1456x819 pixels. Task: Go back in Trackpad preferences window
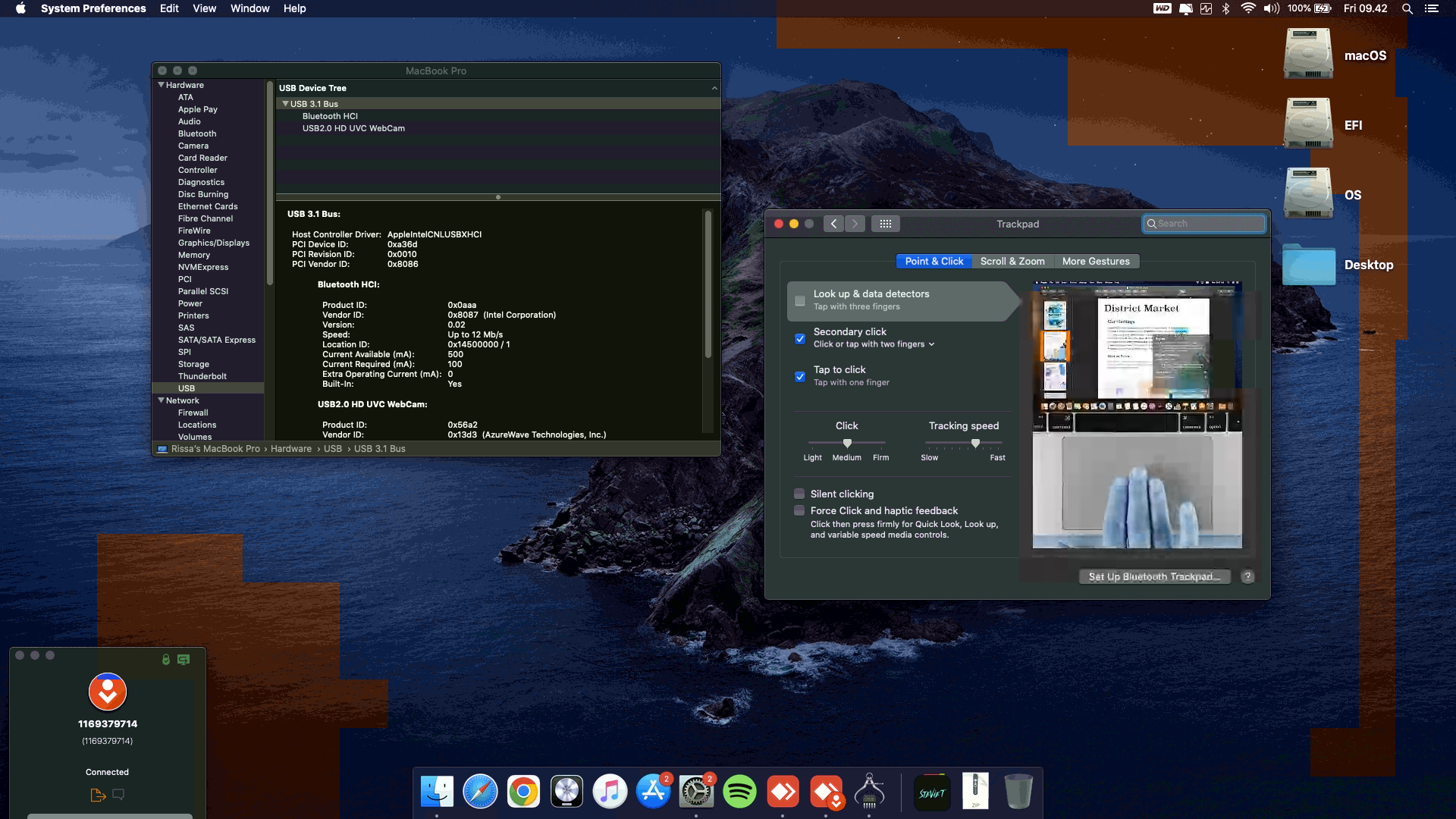point(833,224)
